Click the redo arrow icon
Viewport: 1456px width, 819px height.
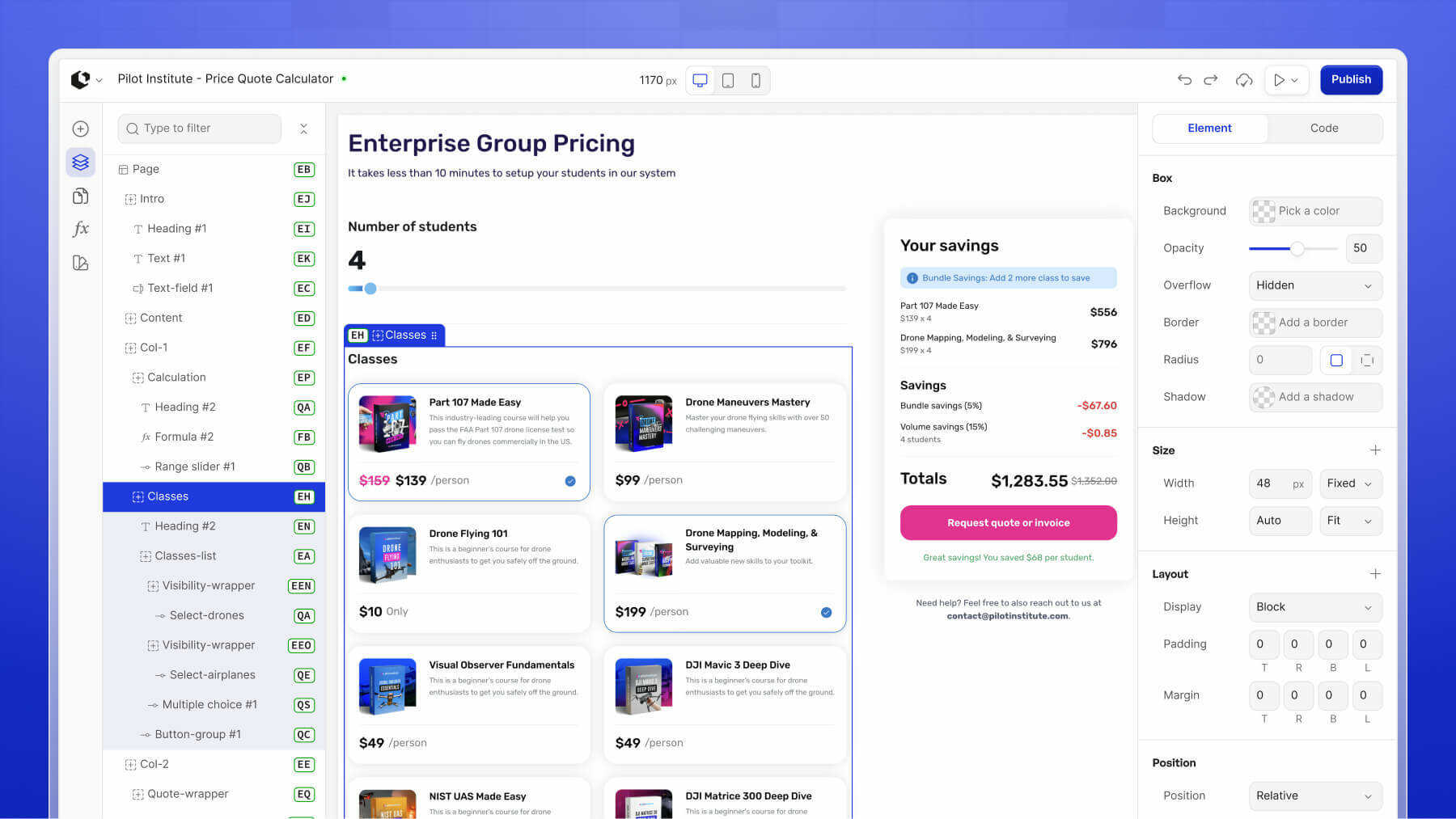pos(1211,79)
